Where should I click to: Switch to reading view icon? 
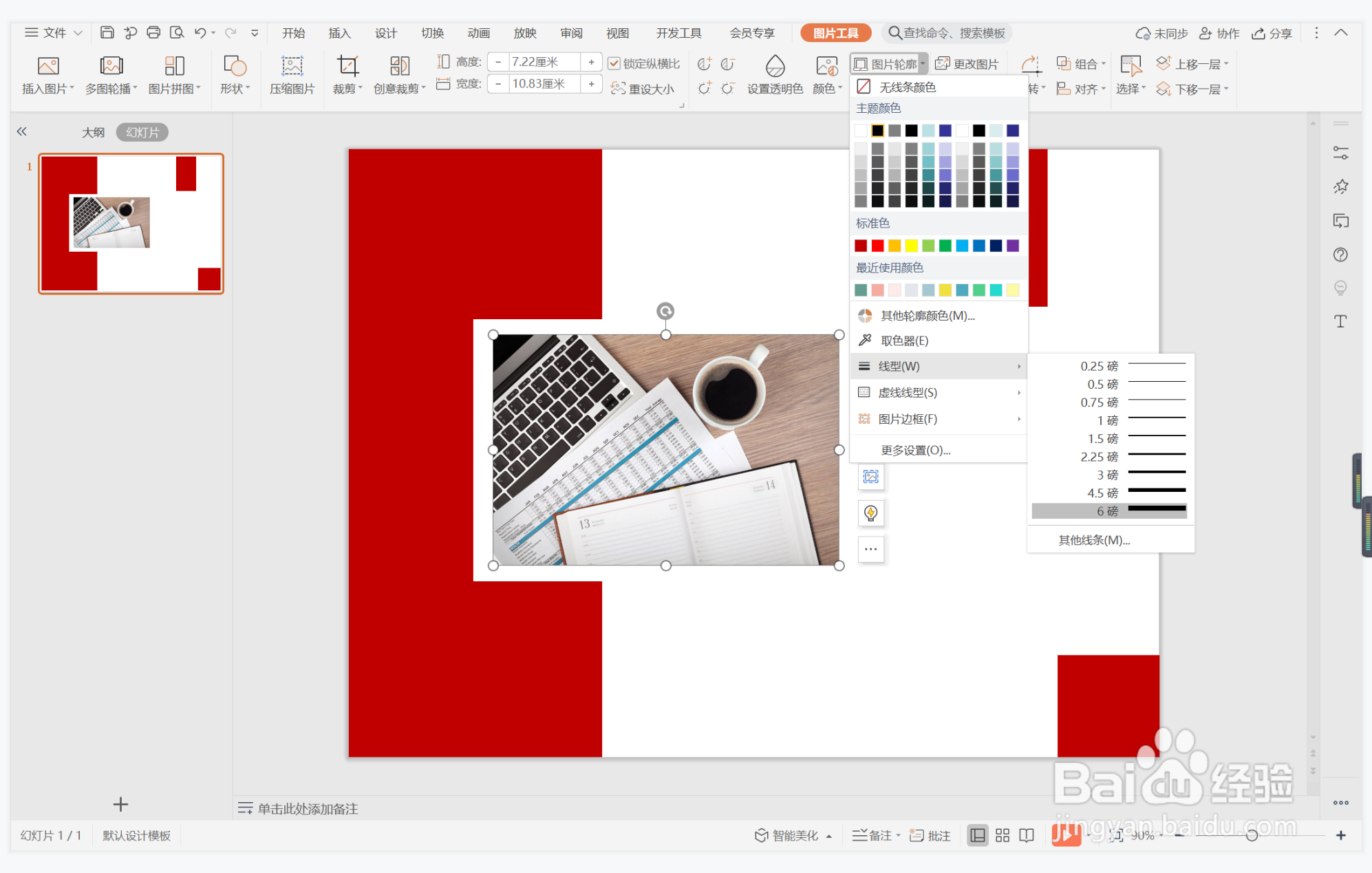click(x=1027, y=835)
